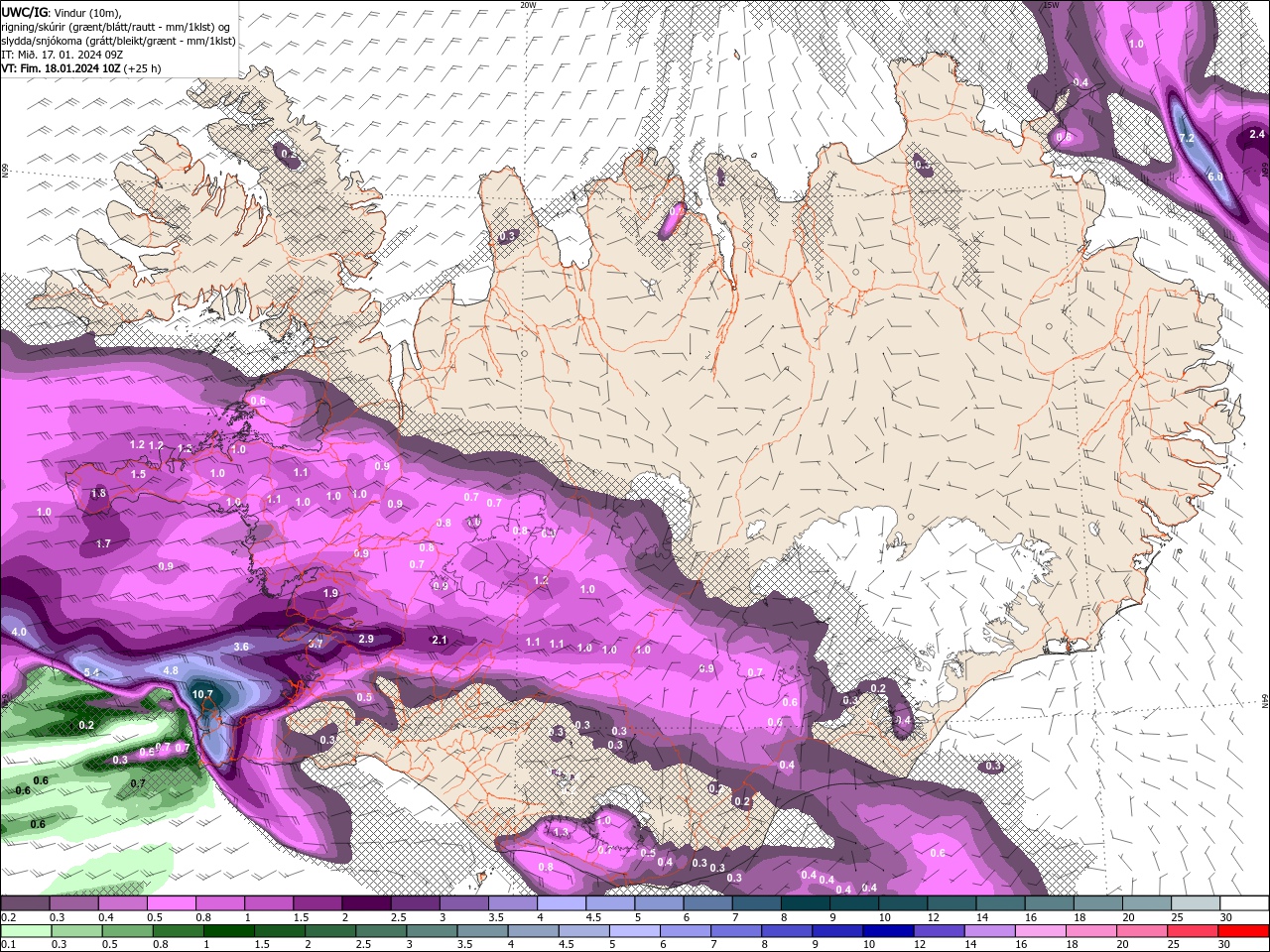Click the red lower legend swatch after 30
This screenshot has height=952, width=1270.
(1244, 930)
